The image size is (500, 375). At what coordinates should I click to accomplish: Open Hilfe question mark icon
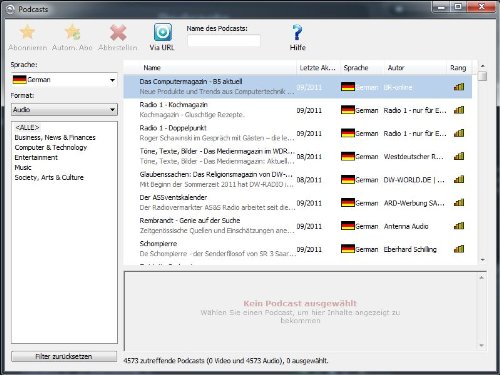point(297,32)
